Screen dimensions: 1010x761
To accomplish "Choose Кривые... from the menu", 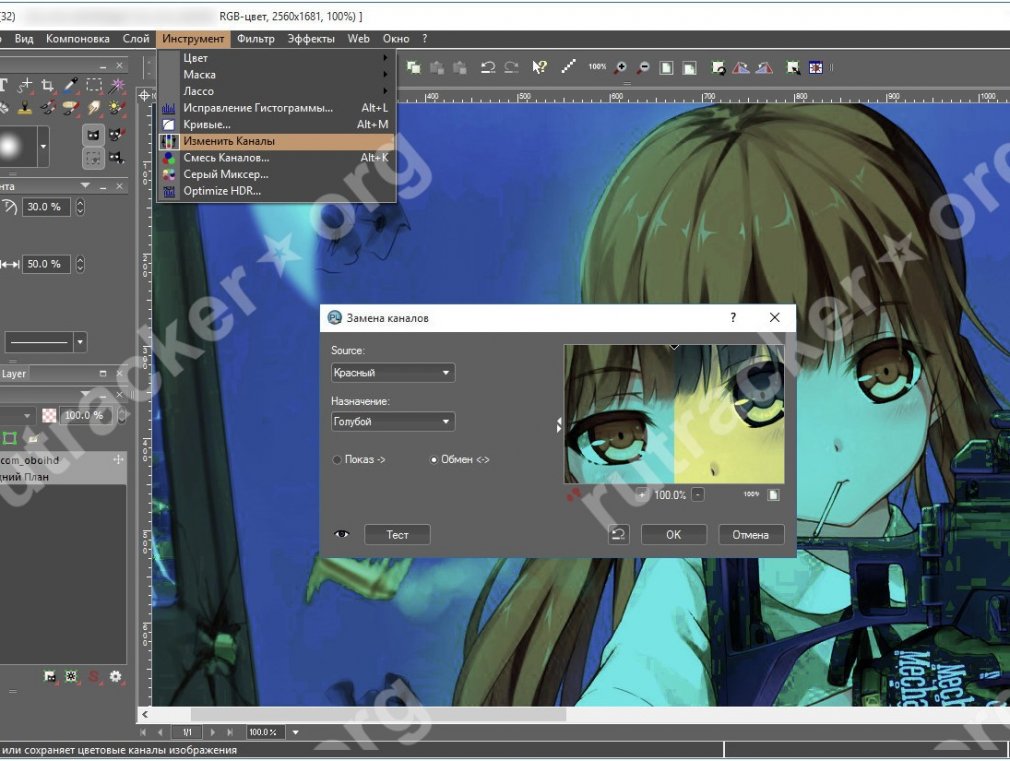I will (276, 124).
